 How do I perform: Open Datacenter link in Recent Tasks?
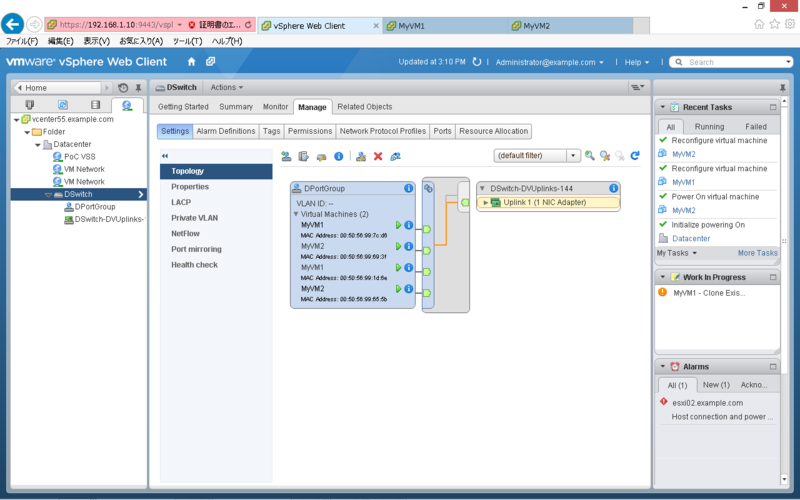(691, 238)
